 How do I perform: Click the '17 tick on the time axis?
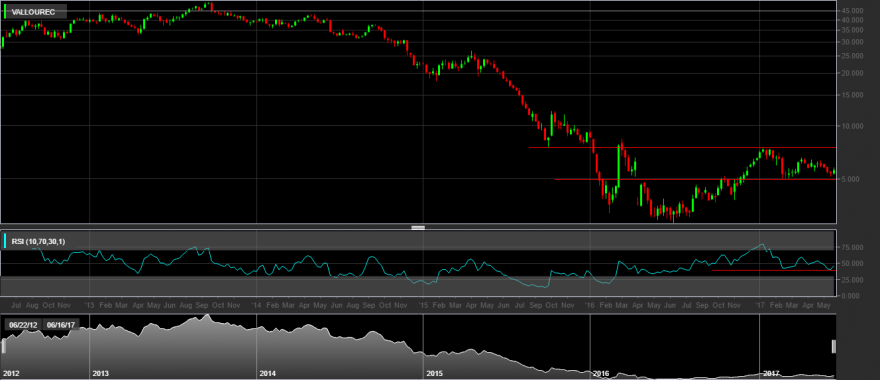click(x=760, y=305)
